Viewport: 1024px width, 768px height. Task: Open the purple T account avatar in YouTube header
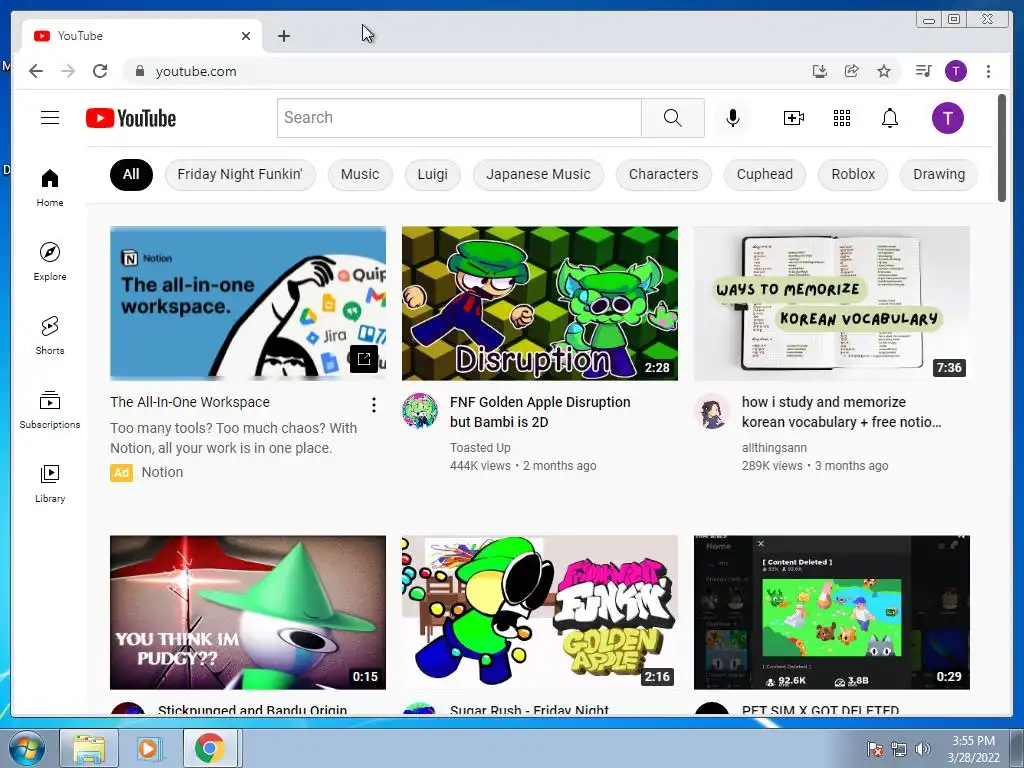coord(948,118)
